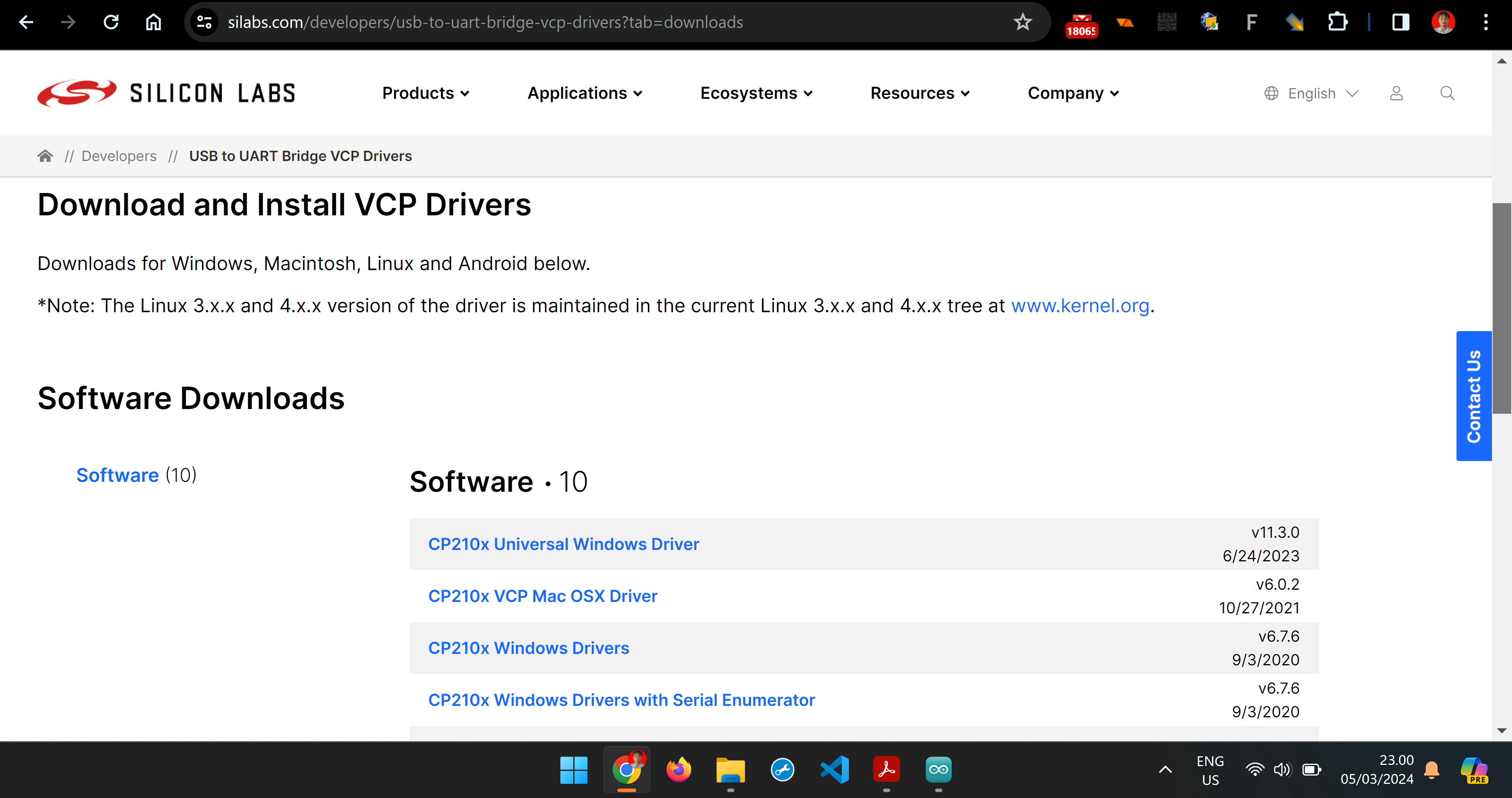View site information icon in address bar
Viewport: 1512px width, 798px height.
pos(204,22)
